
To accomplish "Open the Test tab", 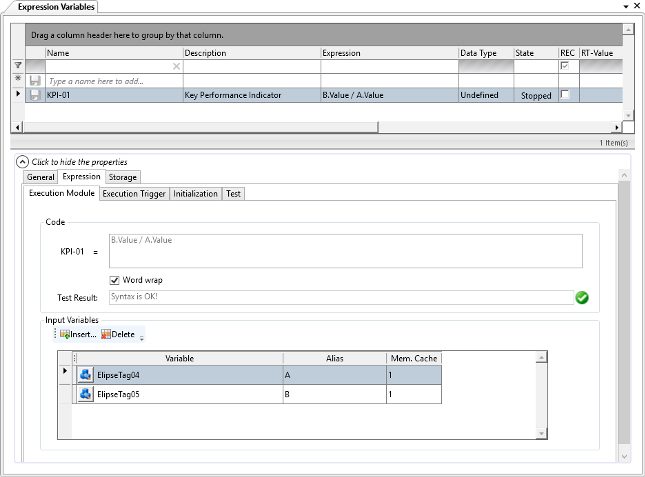I will click(x=233, y=194).
